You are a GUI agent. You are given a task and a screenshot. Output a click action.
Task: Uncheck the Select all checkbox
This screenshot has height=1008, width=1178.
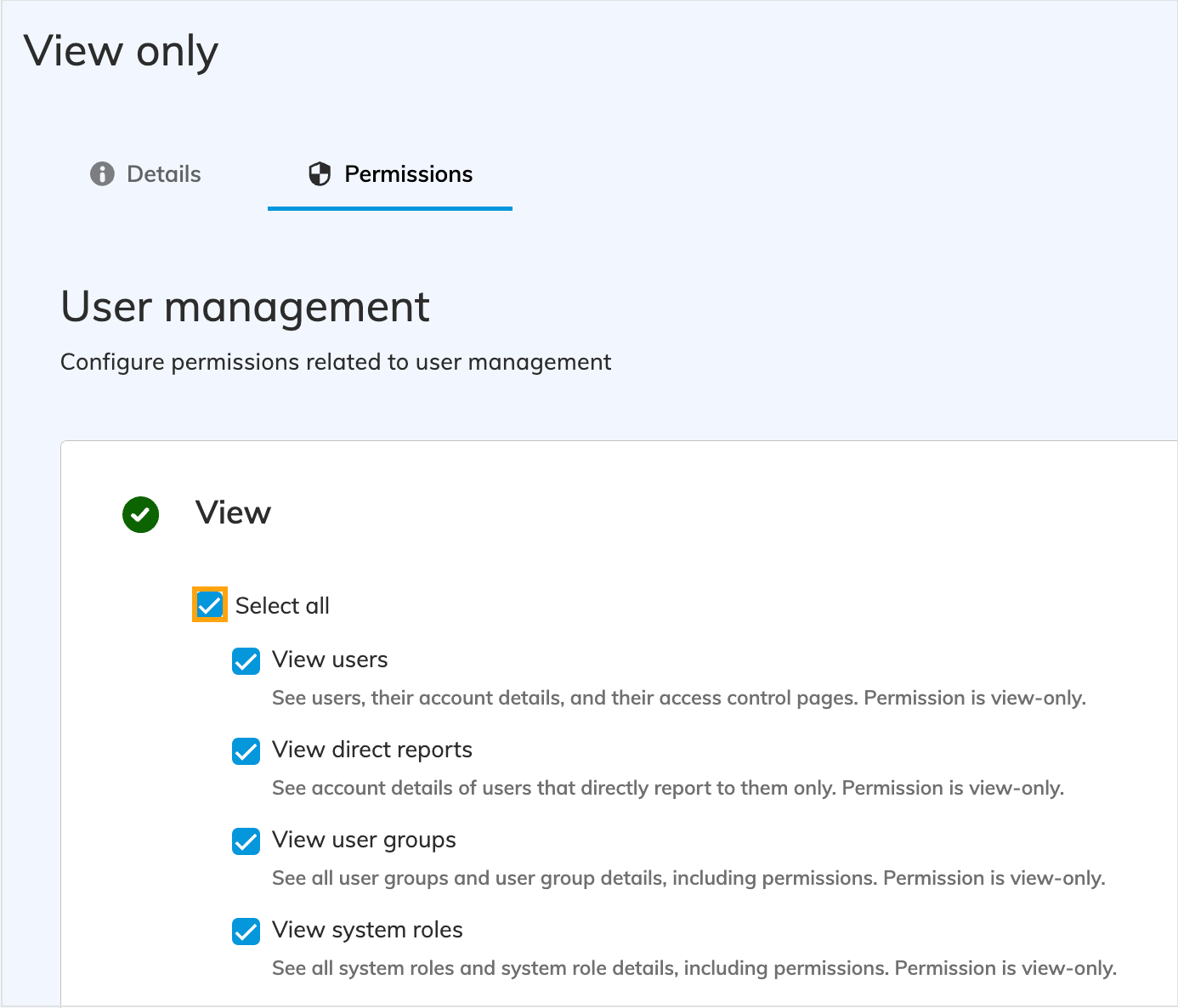(209, 604)
